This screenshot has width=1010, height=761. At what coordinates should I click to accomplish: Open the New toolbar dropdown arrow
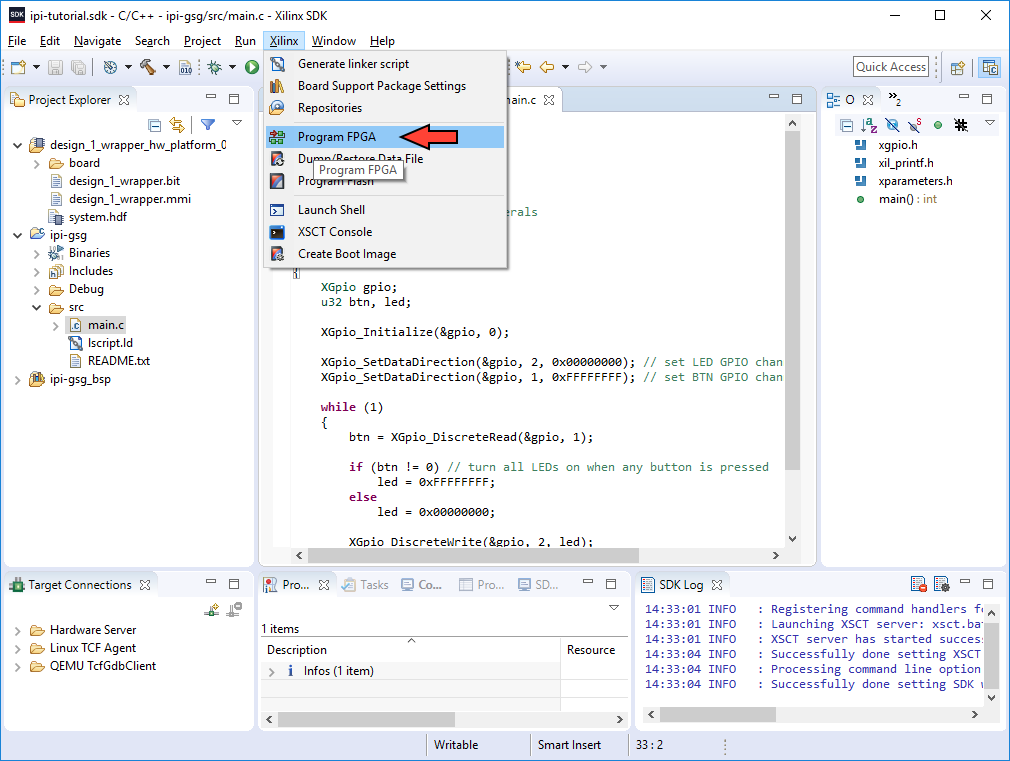[36, 67]
